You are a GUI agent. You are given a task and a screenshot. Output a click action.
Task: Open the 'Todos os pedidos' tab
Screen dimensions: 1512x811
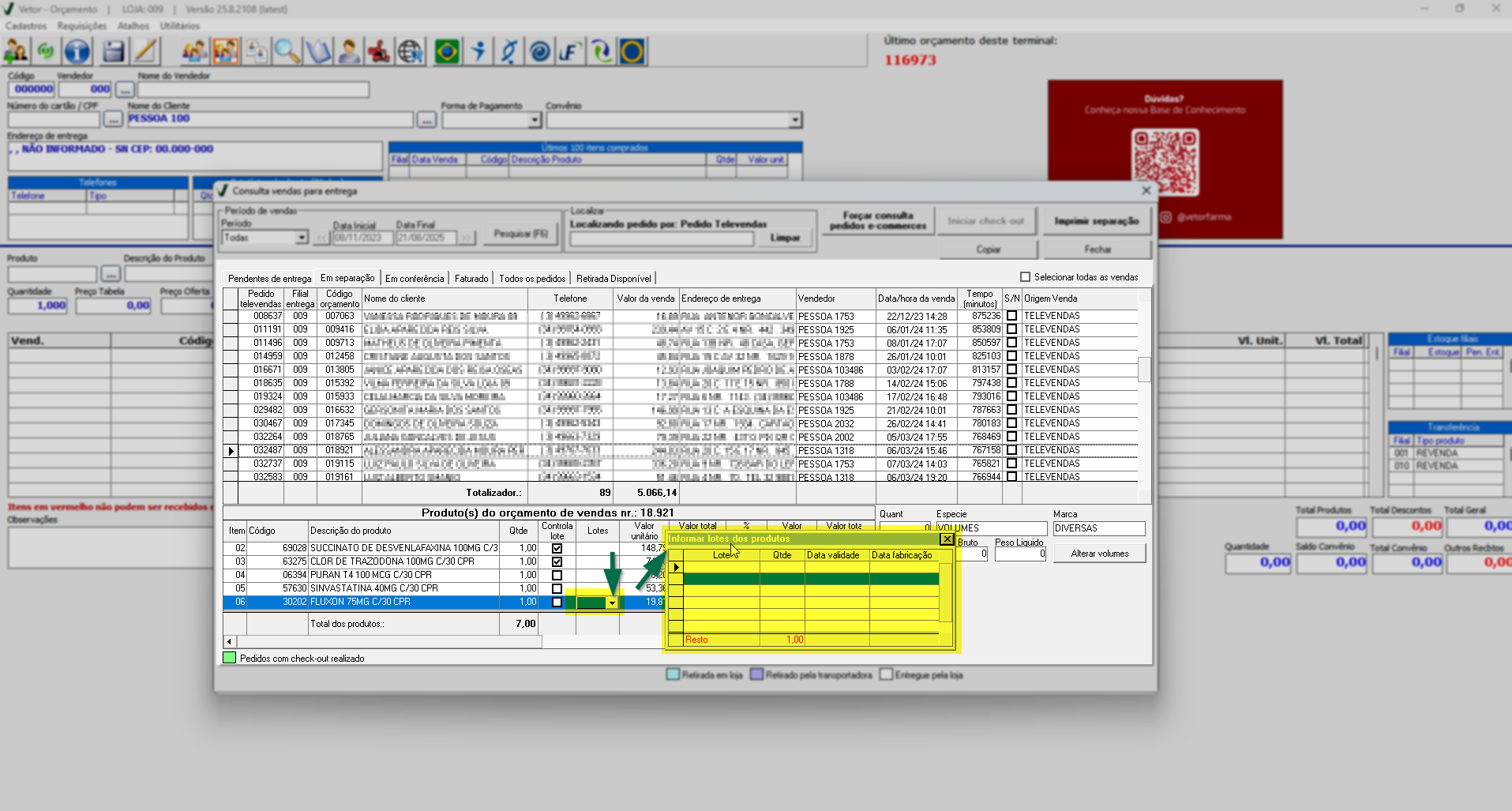tap(532, 279)
